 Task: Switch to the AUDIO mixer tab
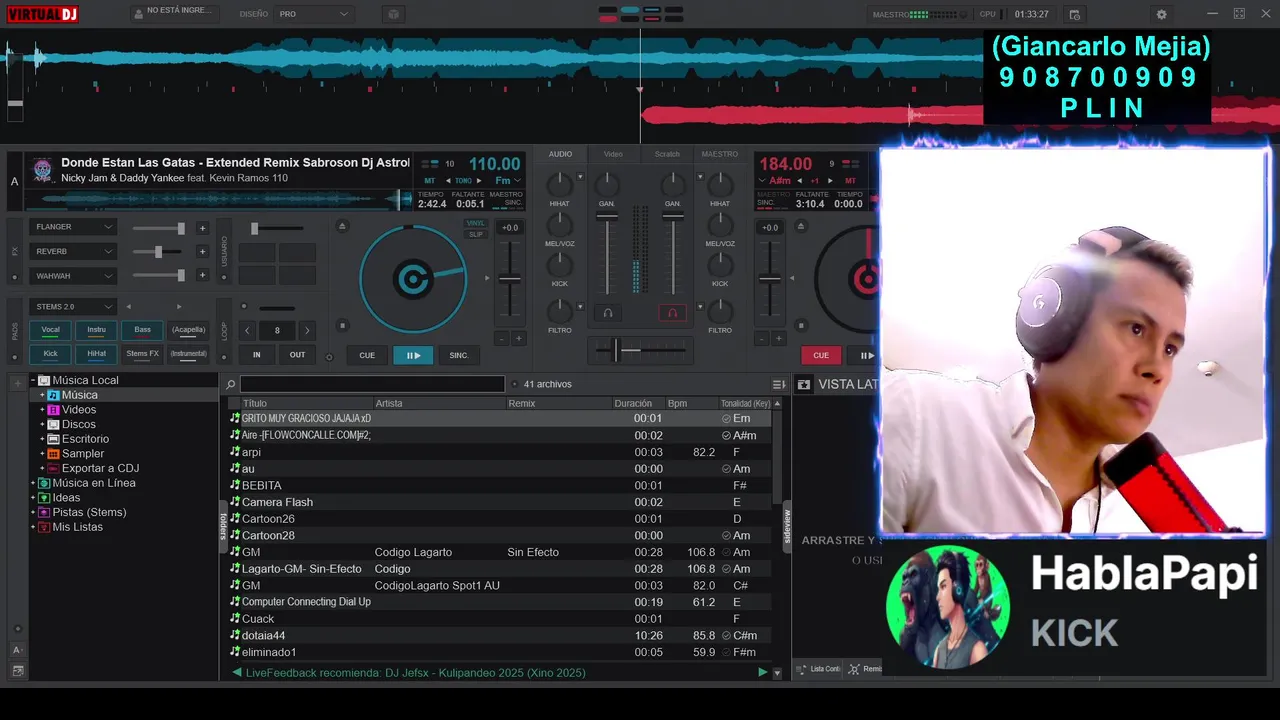coord(560,154)
